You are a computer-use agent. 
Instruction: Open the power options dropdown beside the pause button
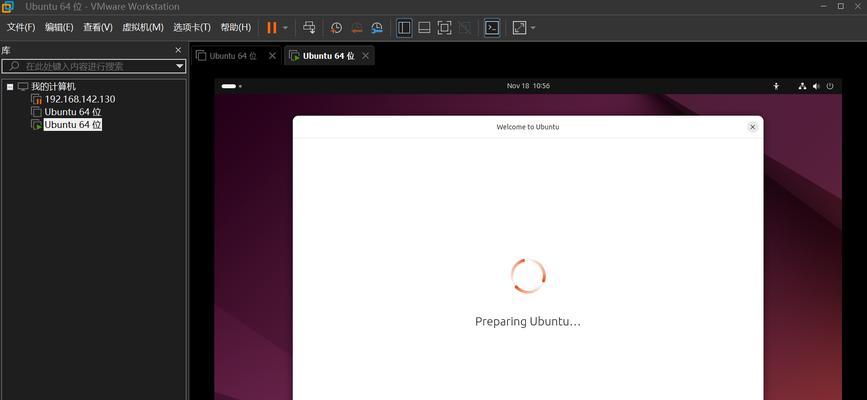pos(285,28)
